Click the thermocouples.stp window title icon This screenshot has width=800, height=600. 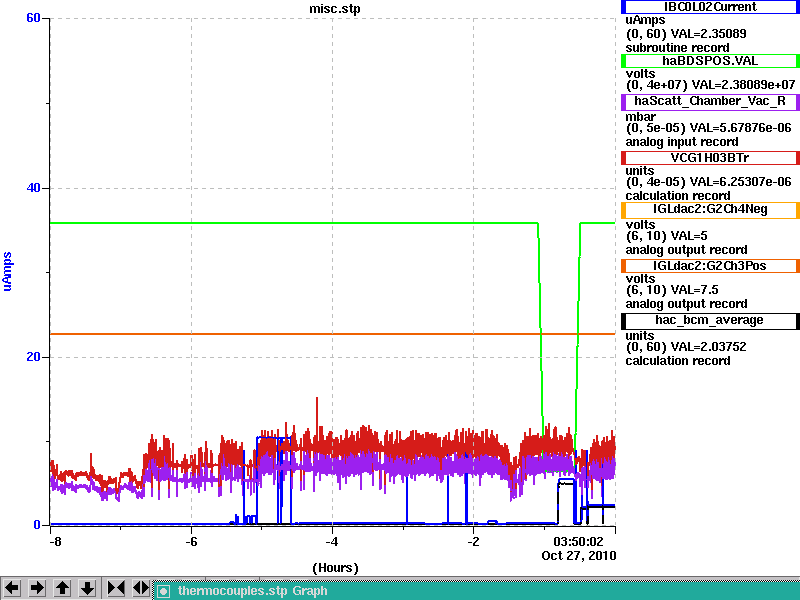click(163, 591)
